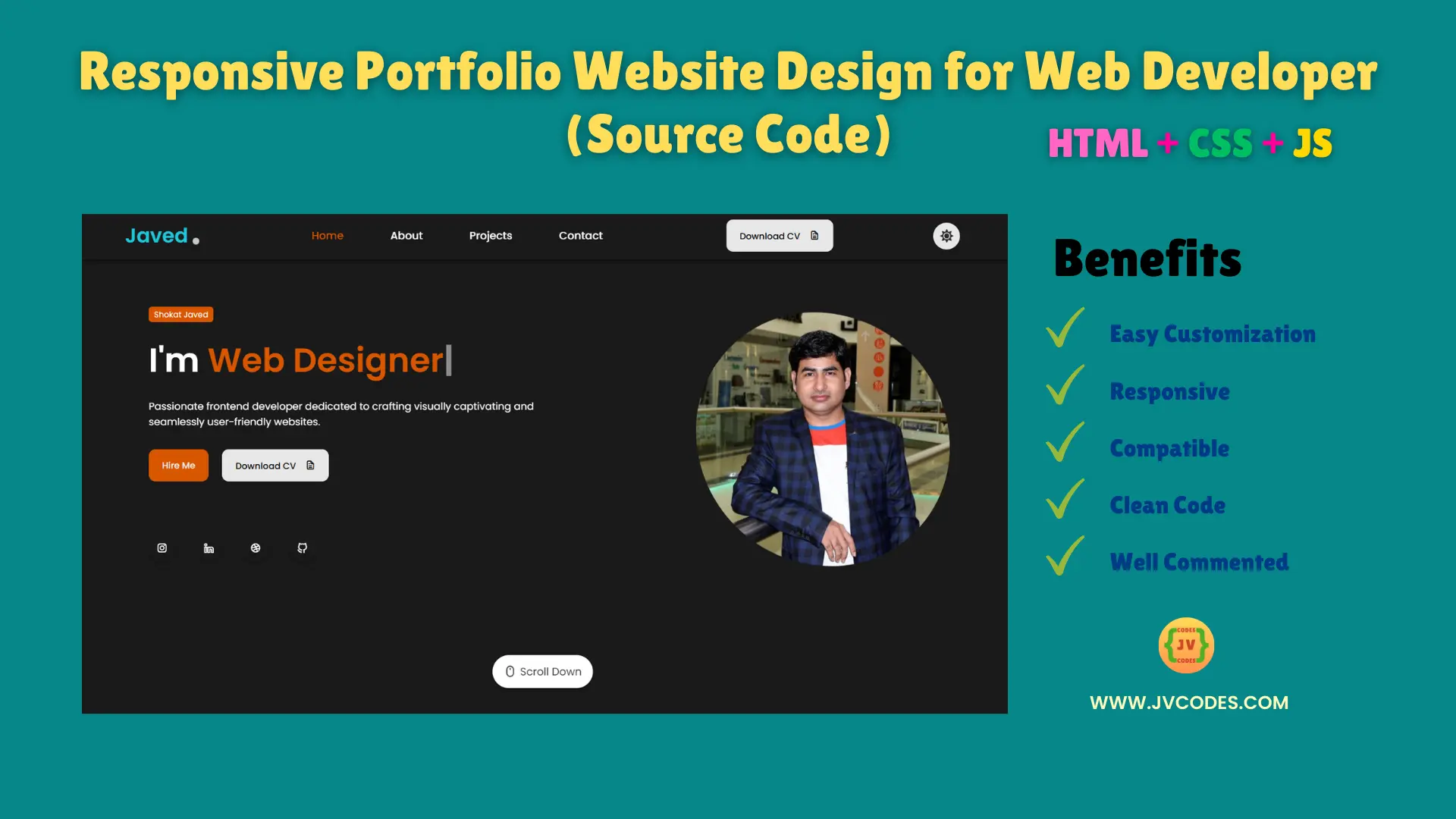The image size is (1456, 819).
Task: Click the settings gear icon in navbar
Action: click(946, 236)
